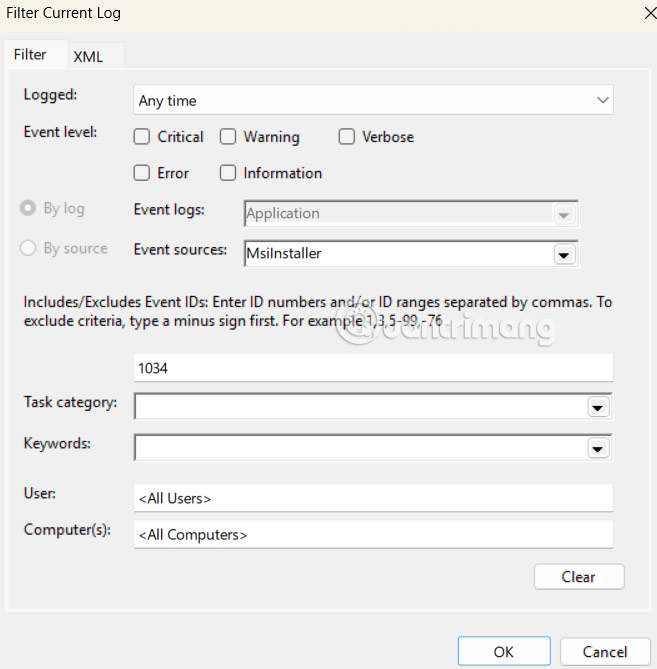Viewport: 657px width, 669px height.
Task: Tick the Verbose checkbox
Action: (346, 137)
